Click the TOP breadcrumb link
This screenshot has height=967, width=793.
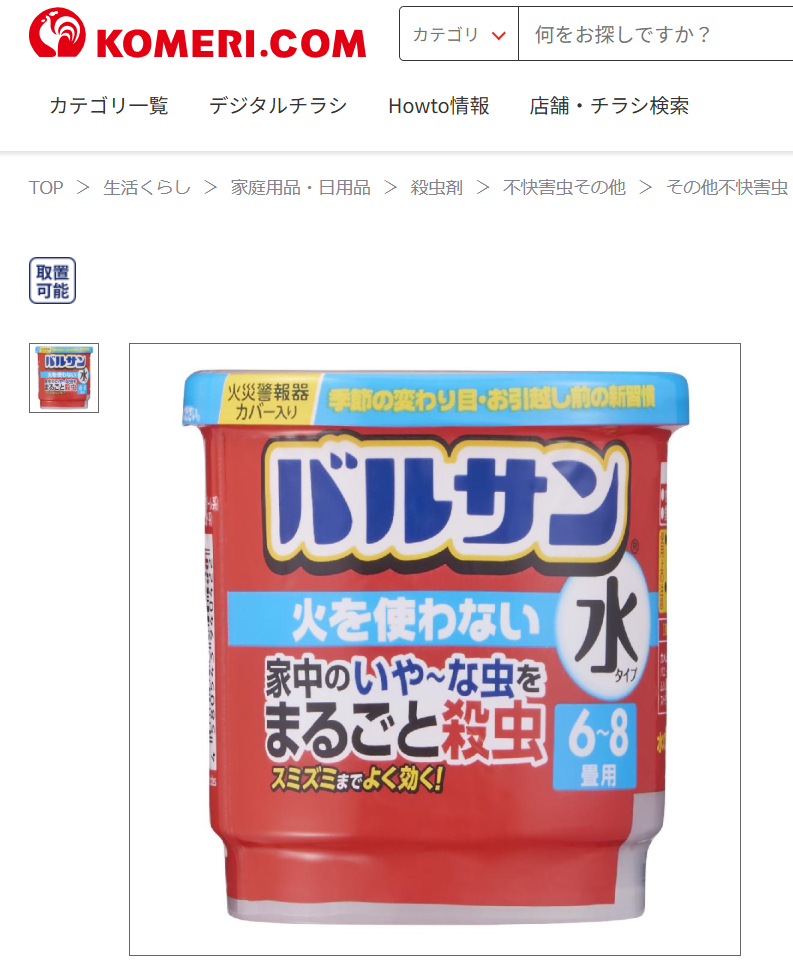(x=46, y=187)
